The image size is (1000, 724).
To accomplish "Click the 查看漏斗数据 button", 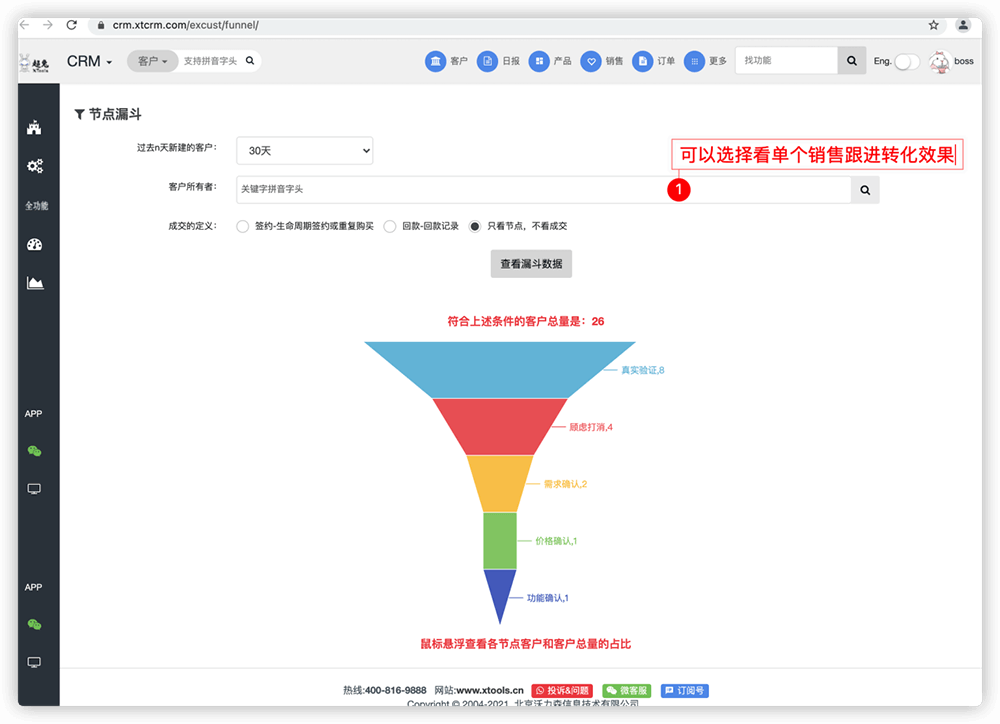I will point(531,264).
